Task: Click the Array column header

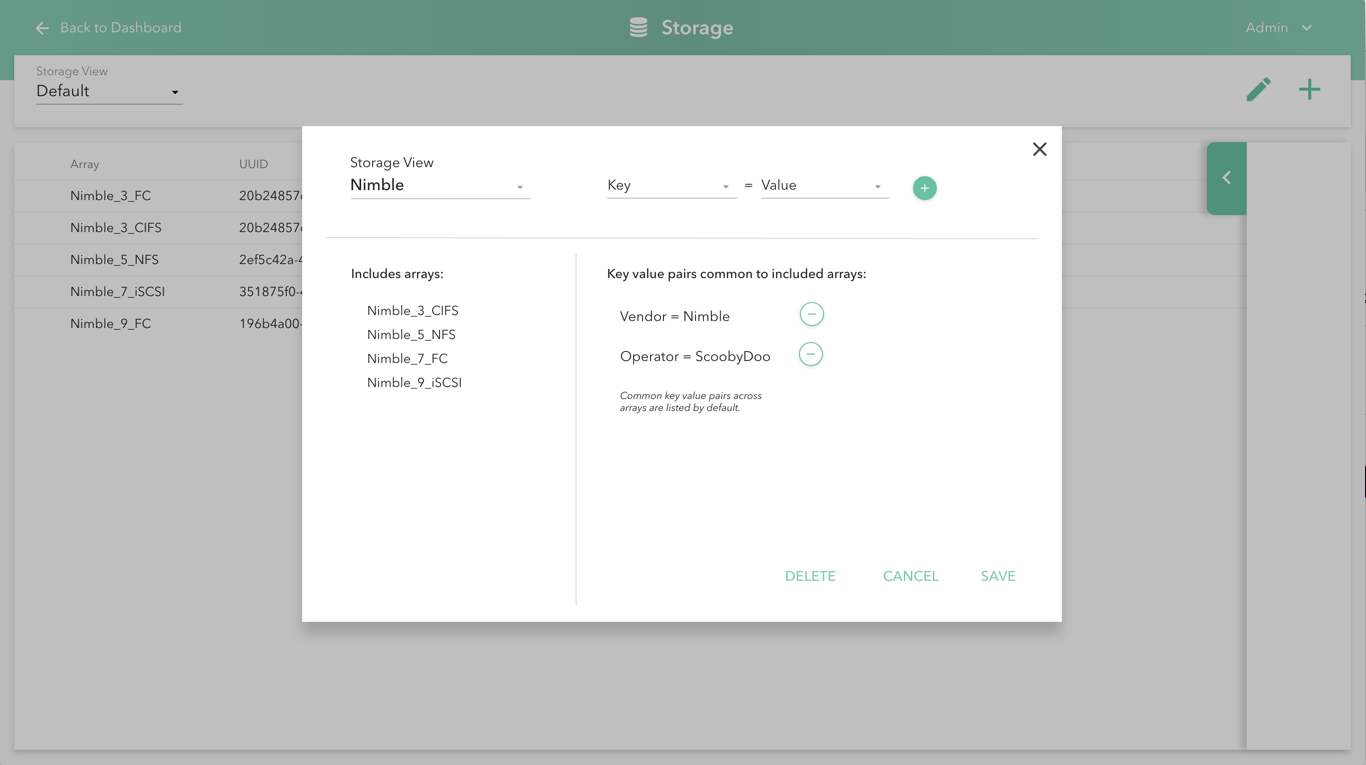Action: click(85, 164)
